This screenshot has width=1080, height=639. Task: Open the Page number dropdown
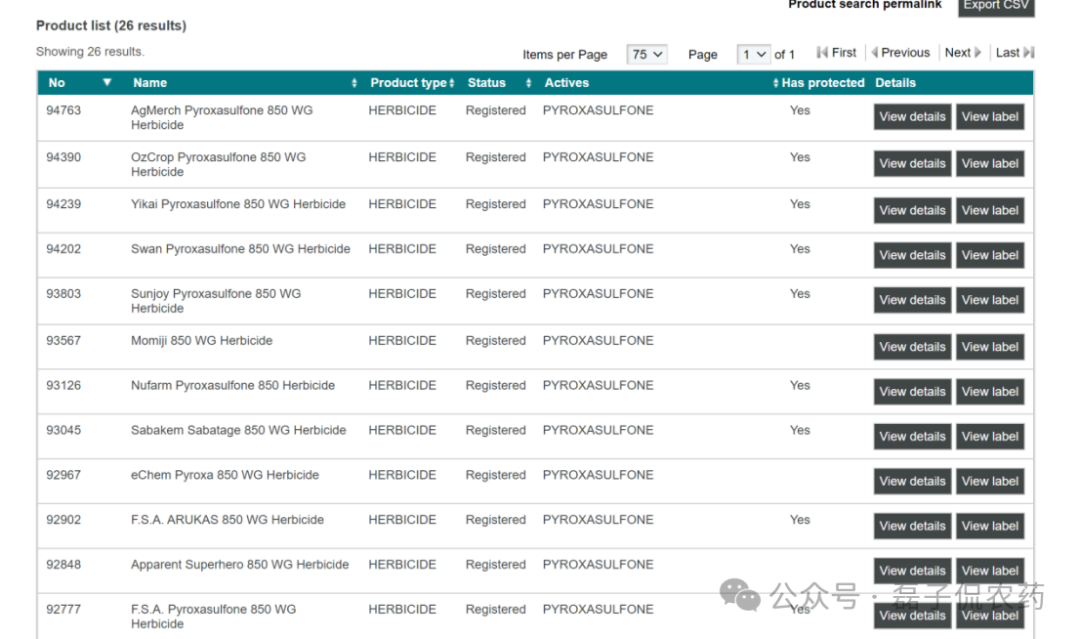click(754, 54)
